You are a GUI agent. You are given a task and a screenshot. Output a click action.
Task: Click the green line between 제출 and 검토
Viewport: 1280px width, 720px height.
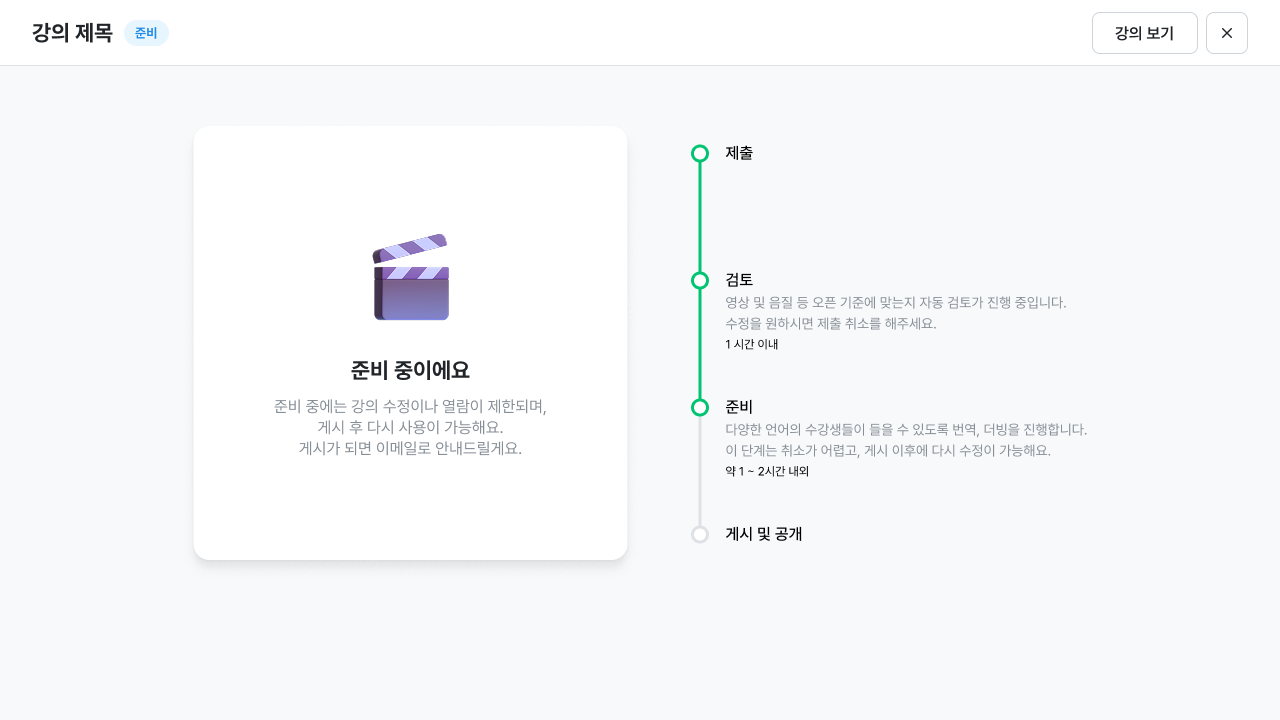click(x=700, y=216)
